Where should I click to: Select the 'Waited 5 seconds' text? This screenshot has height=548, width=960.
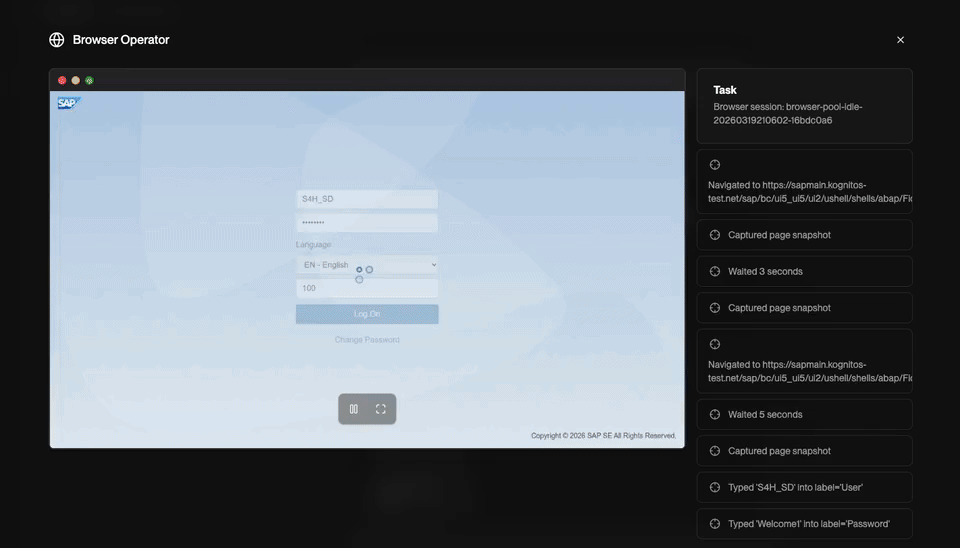765,415
